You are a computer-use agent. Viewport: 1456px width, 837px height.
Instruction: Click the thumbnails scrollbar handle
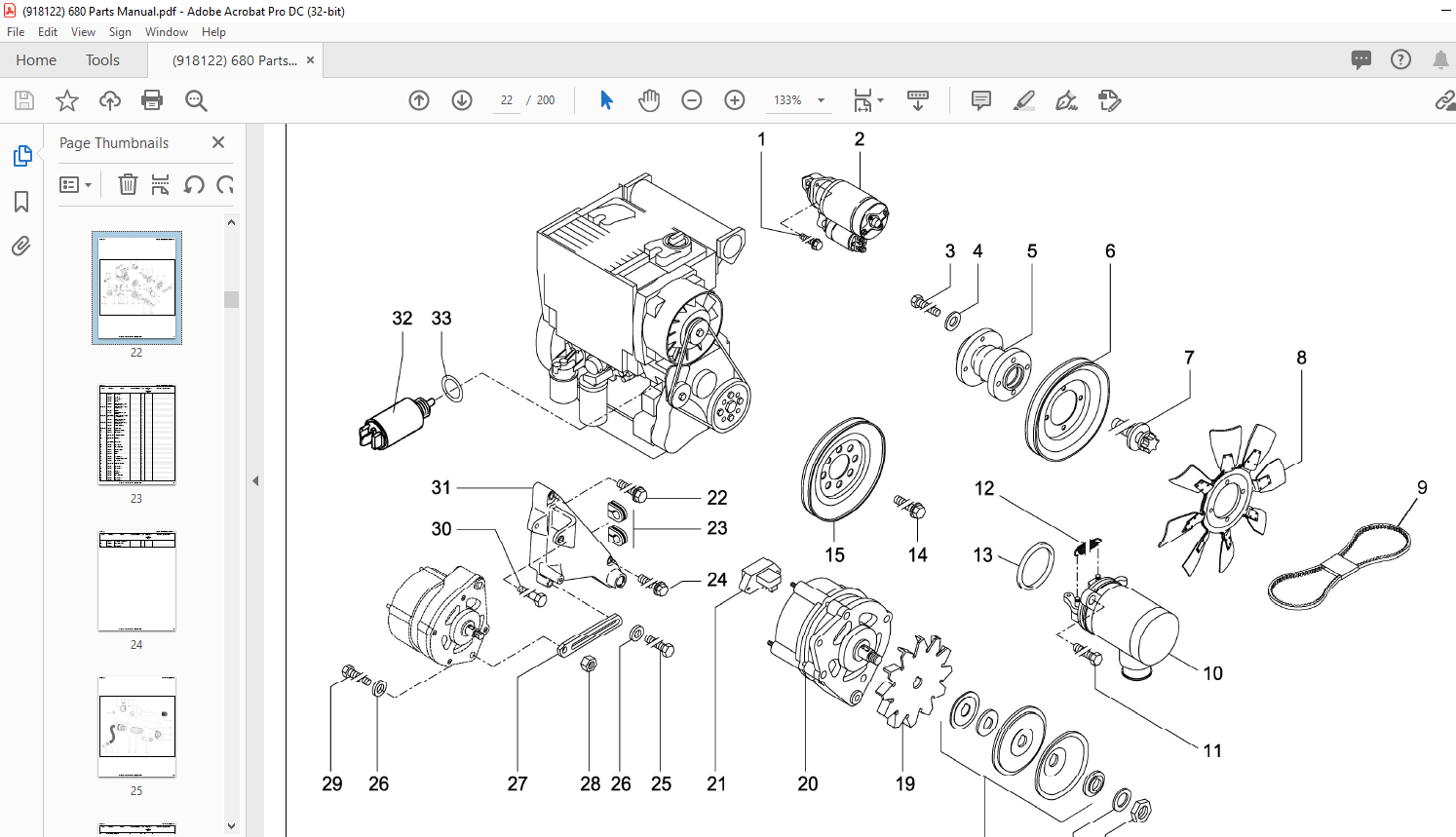click(231, 299)
